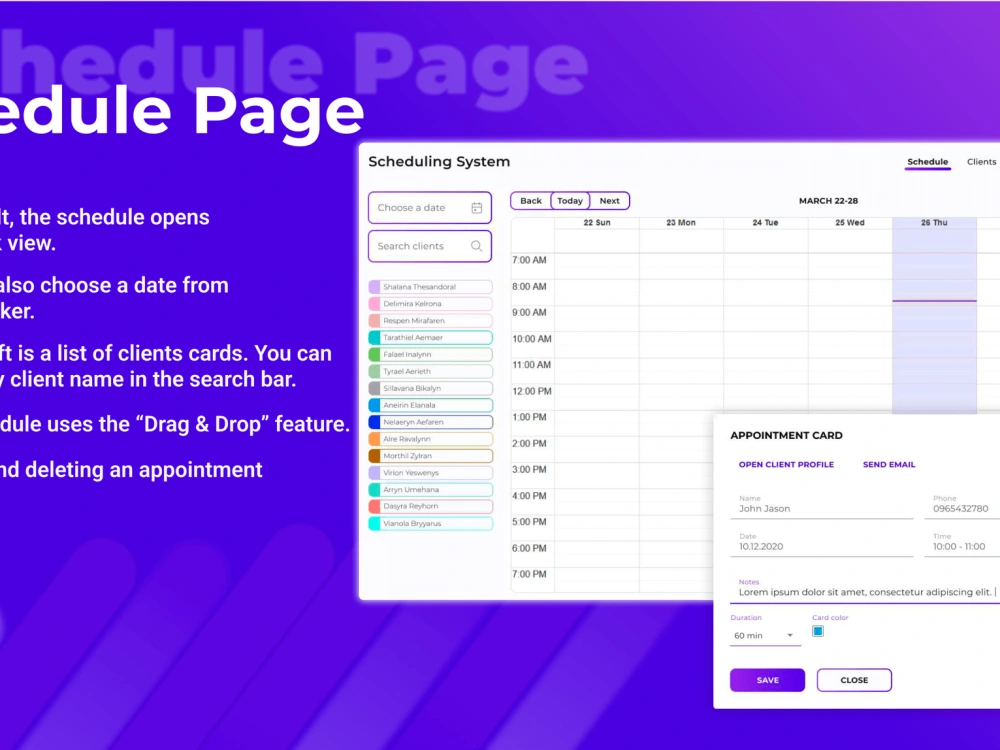Click the 7:00 AM time label
The width and height of the screenshot is (1000, 750).
click(x=529, y=260)
